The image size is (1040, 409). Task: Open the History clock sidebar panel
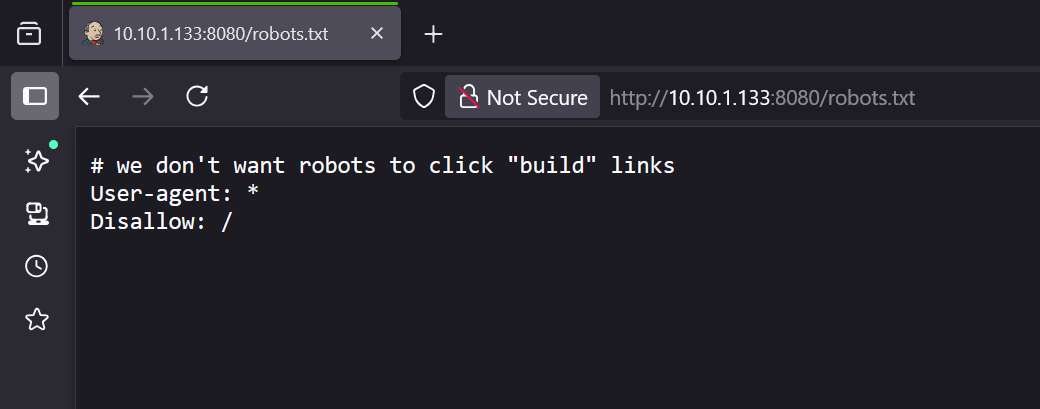pyautogui.click(x=37, y=266)
